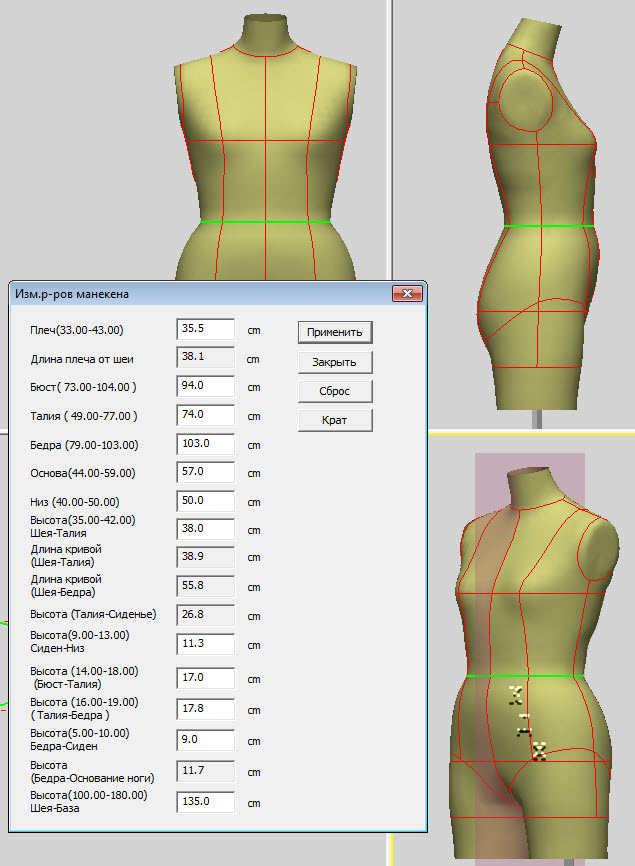
Task: Click the Бюст( 73.00-104.00 ) label
Action: click(x=83, y=387)
